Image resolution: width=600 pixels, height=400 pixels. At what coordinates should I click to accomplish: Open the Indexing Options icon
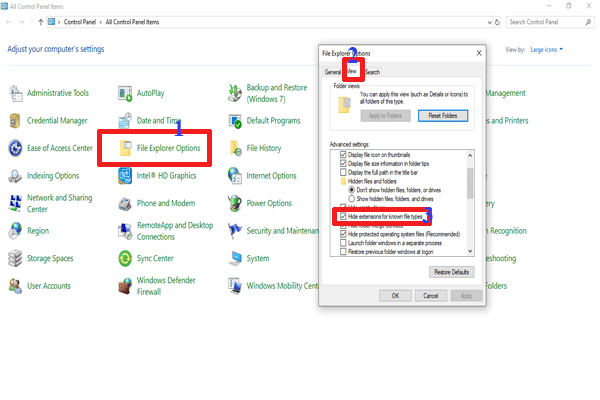pos(15,176)
